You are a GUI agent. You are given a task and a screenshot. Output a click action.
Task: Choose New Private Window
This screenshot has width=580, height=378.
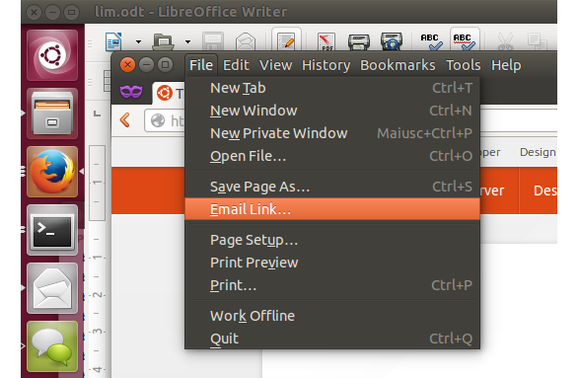(332, 133)
